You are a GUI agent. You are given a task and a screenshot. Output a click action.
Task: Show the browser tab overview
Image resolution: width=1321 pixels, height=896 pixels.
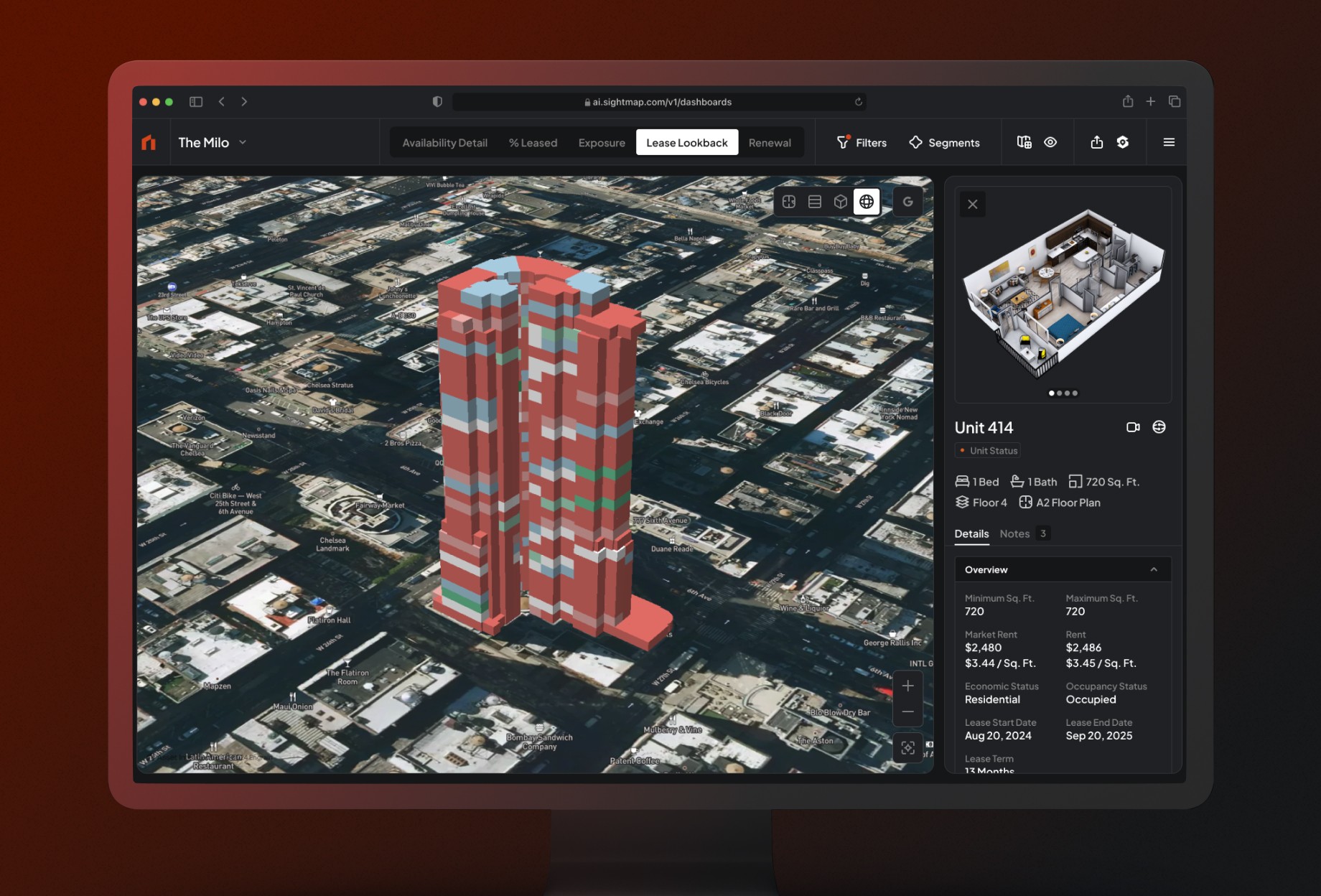click(x=1175, y=102)
